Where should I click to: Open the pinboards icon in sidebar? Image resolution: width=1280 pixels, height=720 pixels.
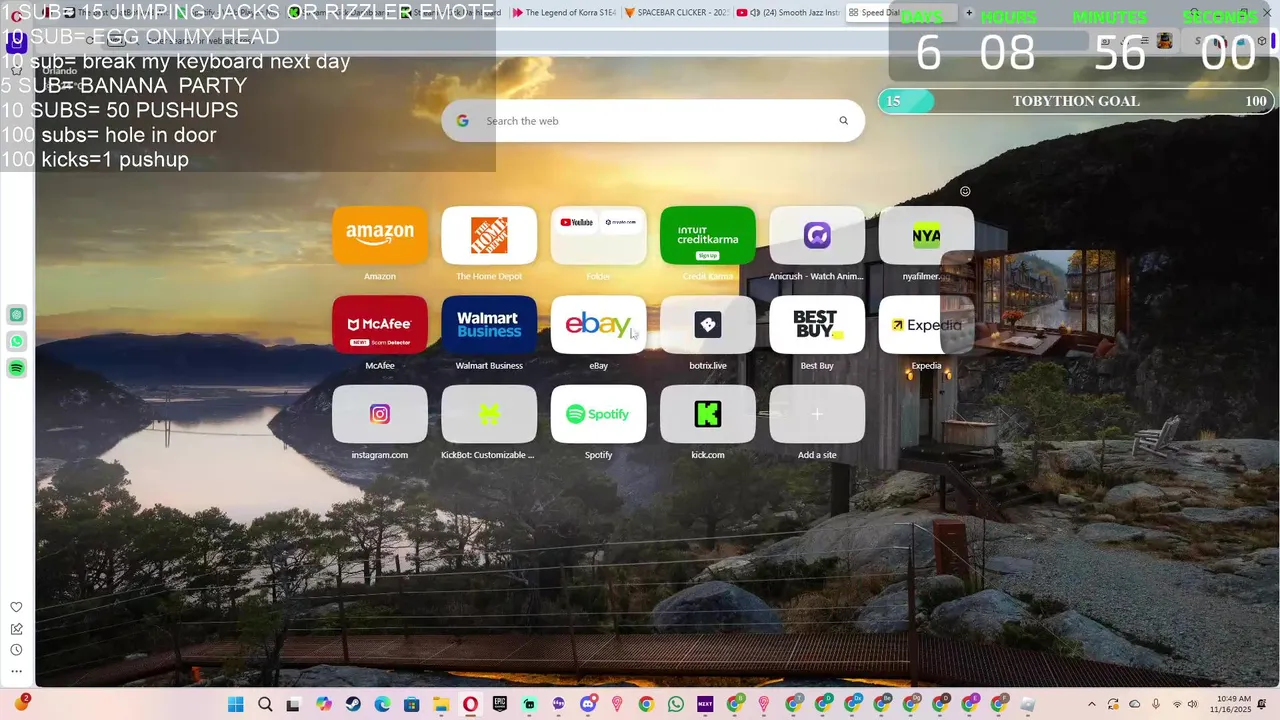tap(16, 629)
